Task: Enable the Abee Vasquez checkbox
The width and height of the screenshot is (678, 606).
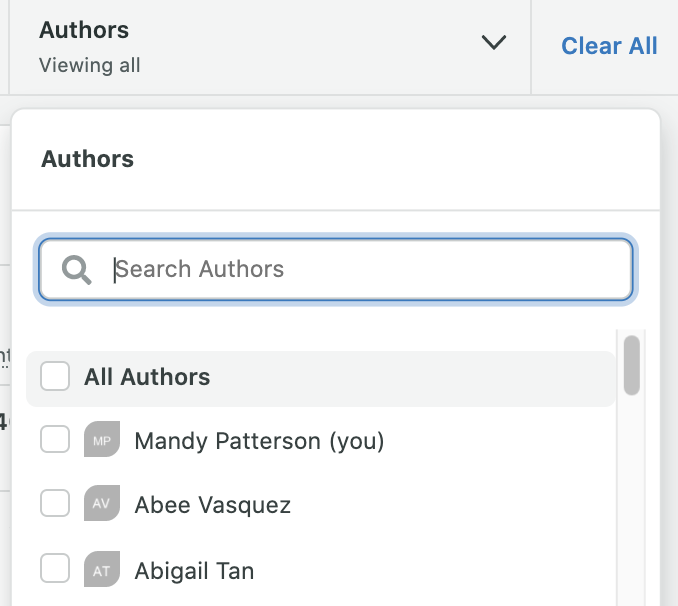Action: (55, 503)
